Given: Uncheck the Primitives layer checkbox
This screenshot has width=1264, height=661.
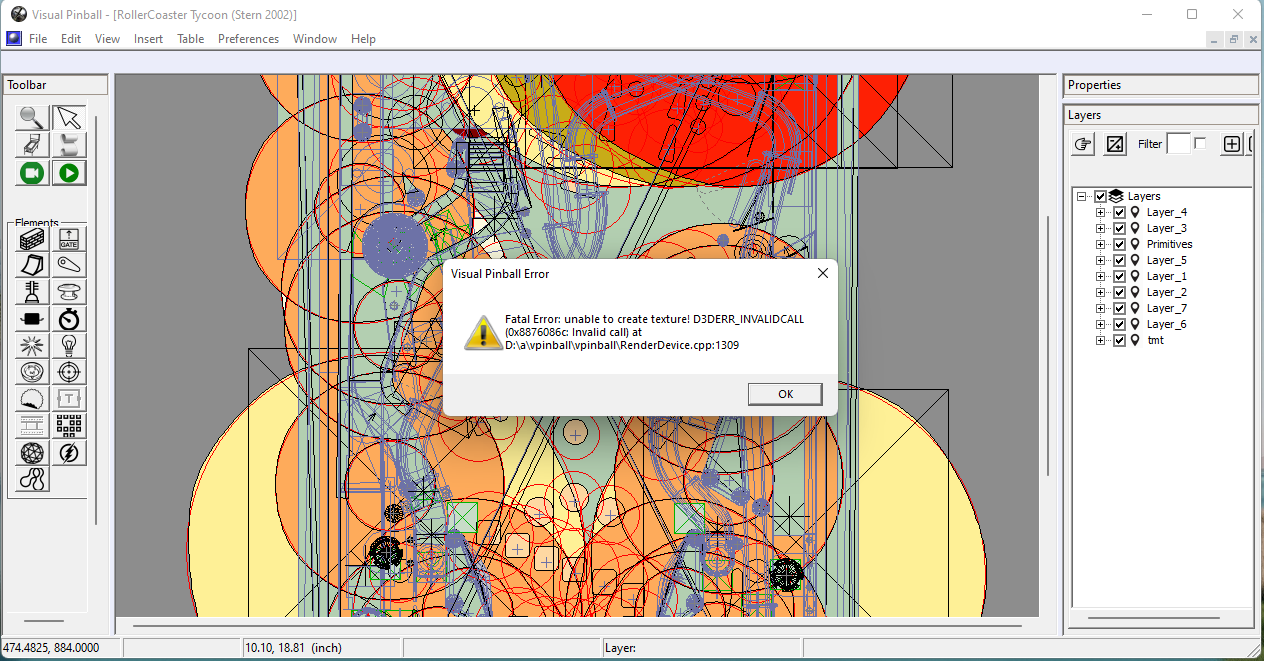Looking at the screenshot, I should [1119, 244].
